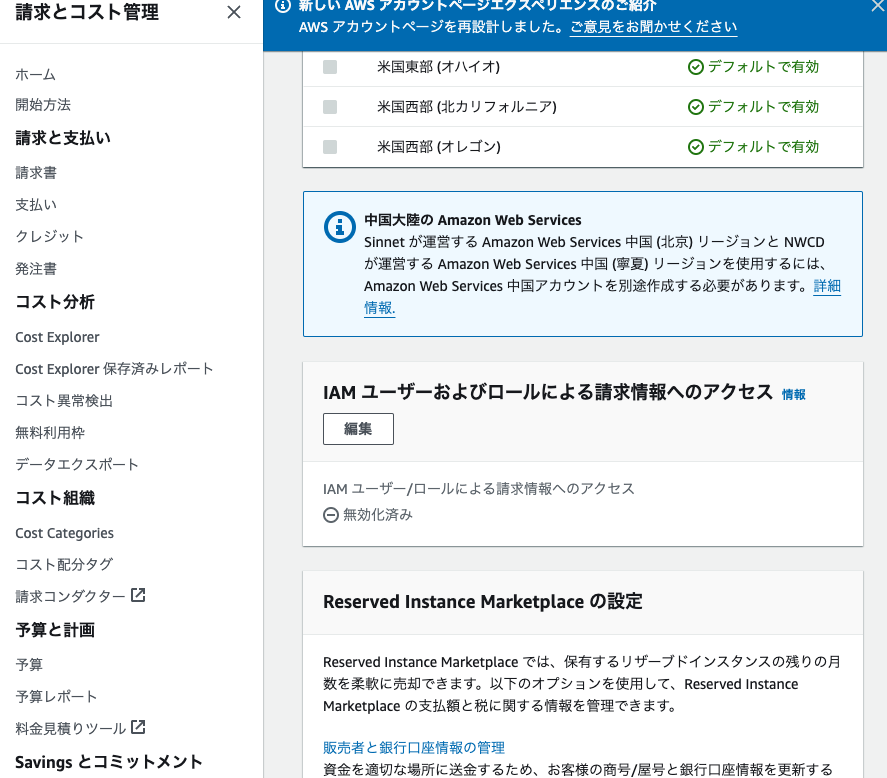Click the デフォルトで有効 status for オハイオ
This screenshot has height=778, width=887.
click(x=763, y=67)
